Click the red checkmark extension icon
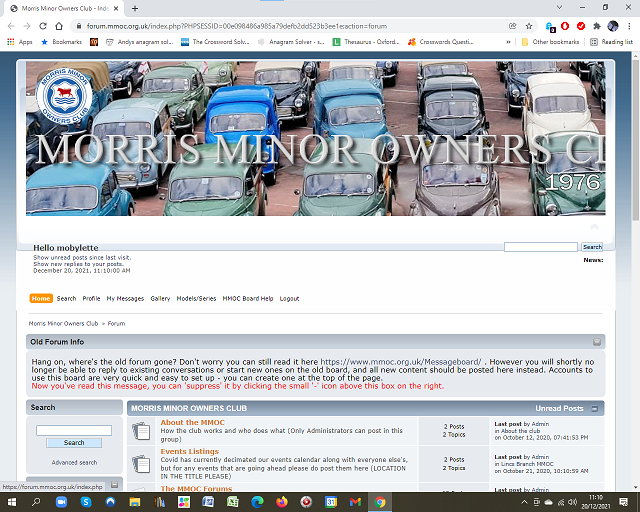 click(x=581, y=26)
